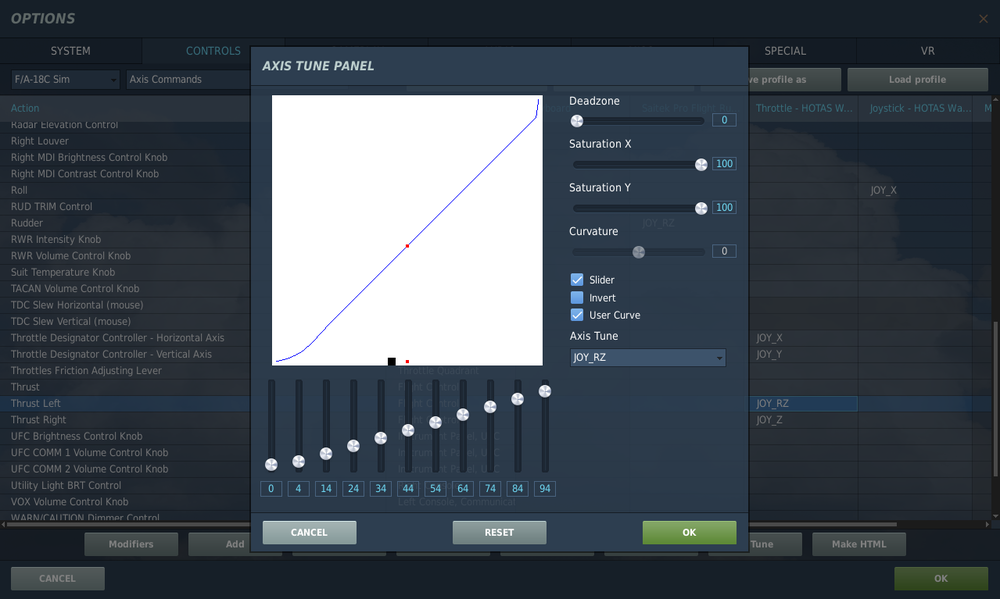Click the Deadzone slider handle
The image size is (1000, 599).
pos(577,121)
